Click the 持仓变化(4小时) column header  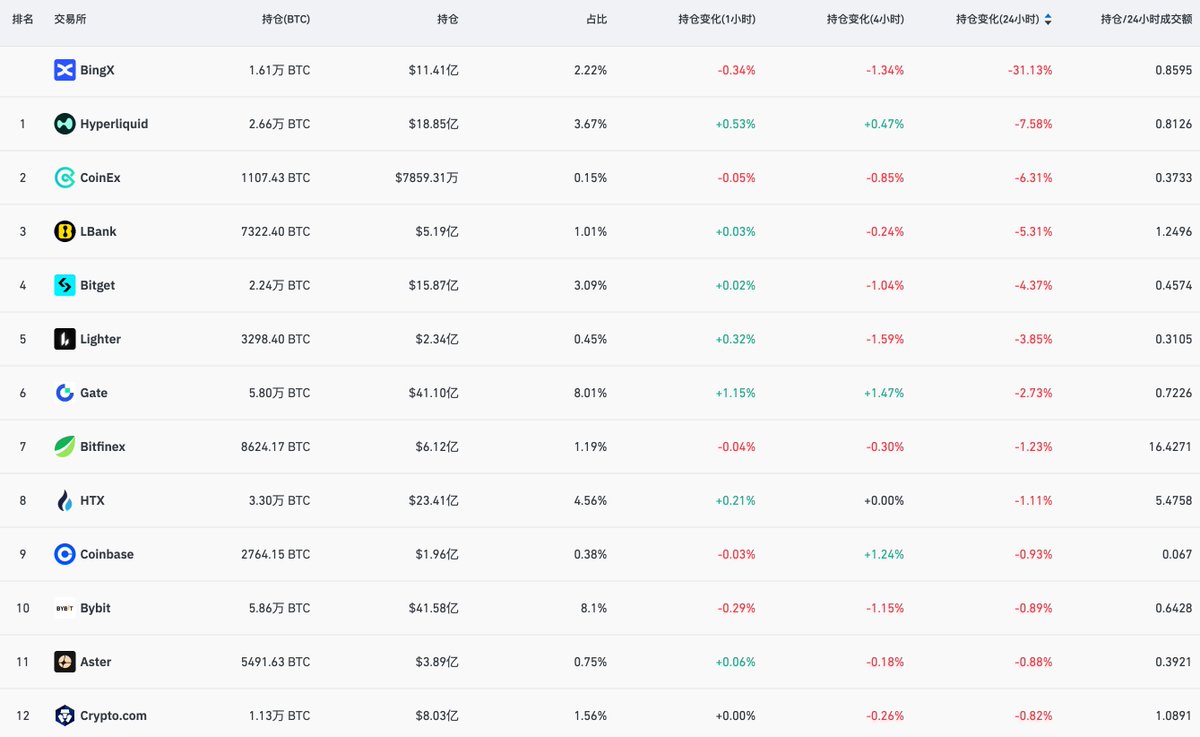[865, 19]
